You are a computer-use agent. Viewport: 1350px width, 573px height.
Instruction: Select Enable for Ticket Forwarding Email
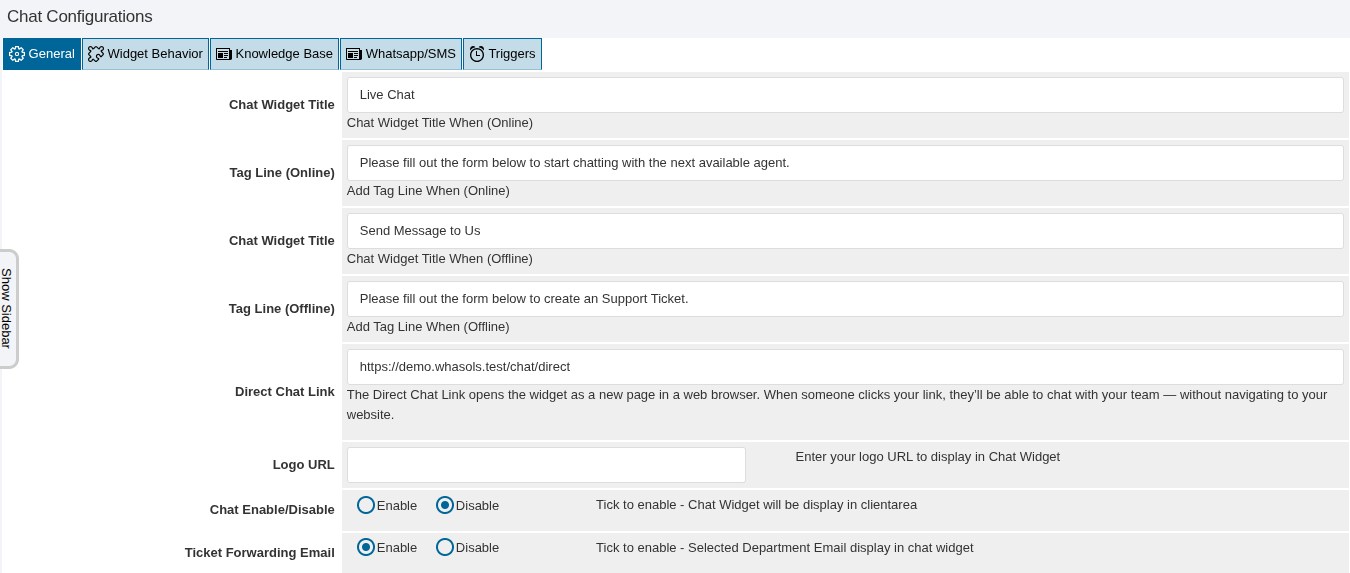pos(366,547)
